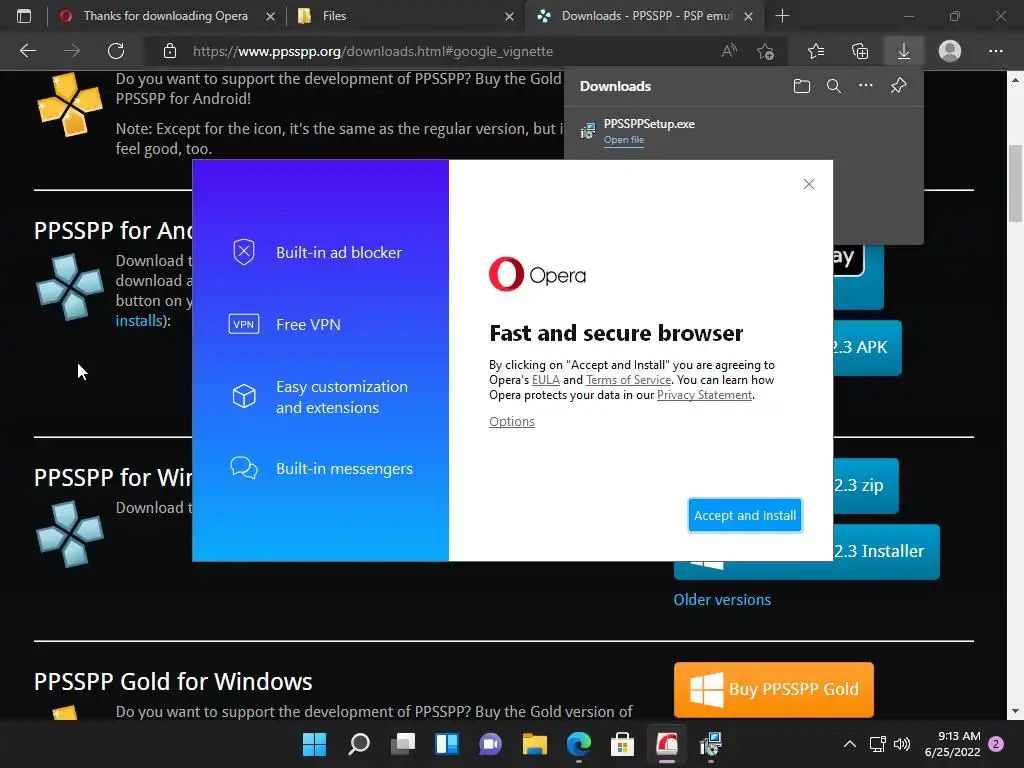Toggle the Downloads toolbar button
Image resolution: width=1024 pixels, height=768 pixels.
[903, 51]
